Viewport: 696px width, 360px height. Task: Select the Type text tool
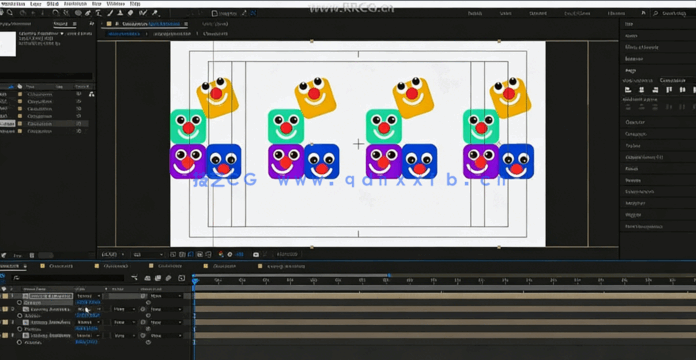click(x=99, y=13)
